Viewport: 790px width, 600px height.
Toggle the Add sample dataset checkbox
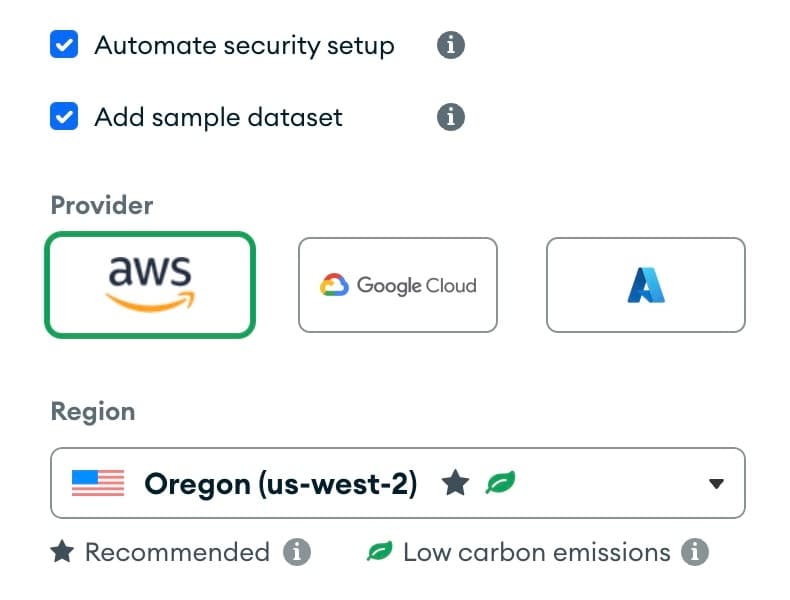click(x=64, y=117)
